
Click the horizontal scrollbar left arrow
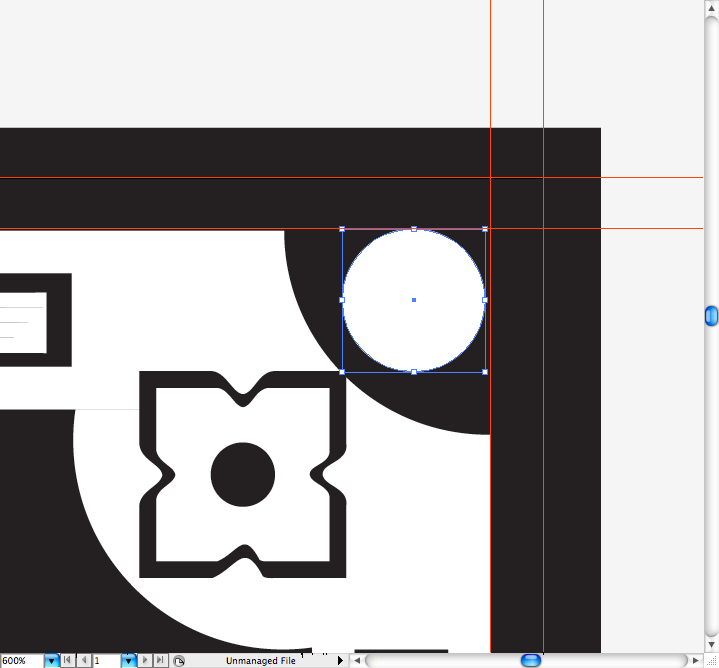coord(357,661)
